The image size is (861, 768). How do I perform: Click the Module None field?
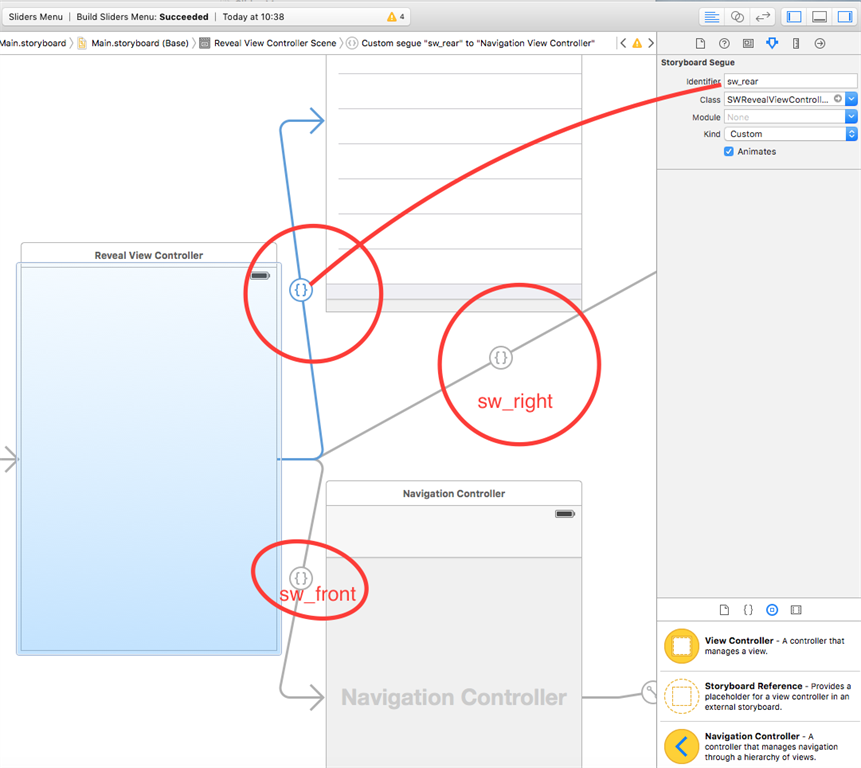tap(785, 117)
